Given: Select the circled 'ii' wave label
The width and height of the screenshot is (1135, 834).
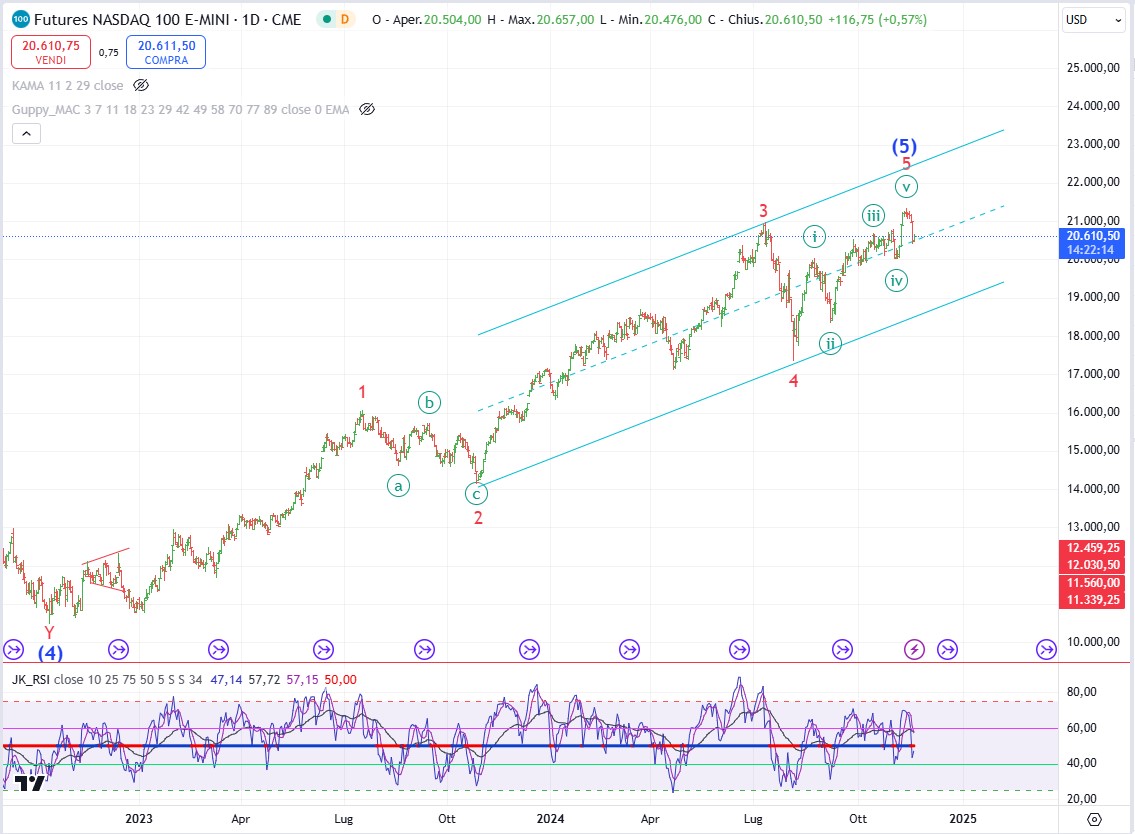Looking at the screenshot, I should [x=830, y=344].
